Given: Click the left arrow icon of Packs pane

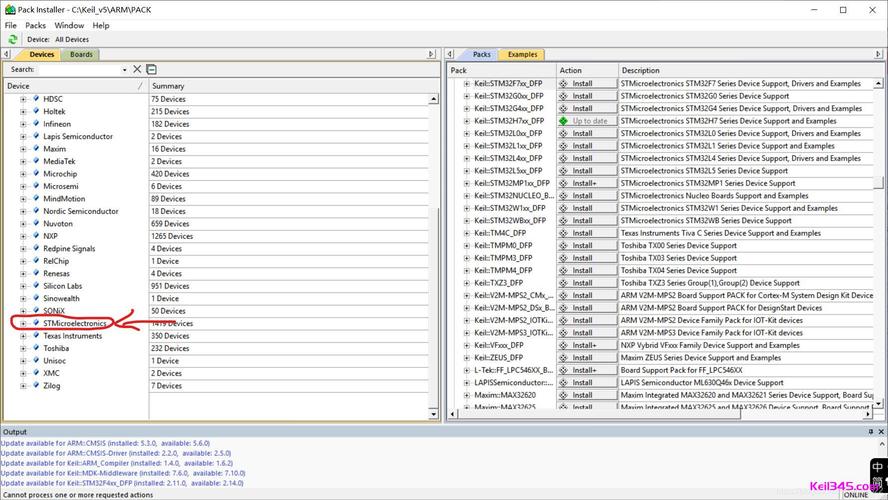Looking at the screenshot, I should tap(450, 54).
